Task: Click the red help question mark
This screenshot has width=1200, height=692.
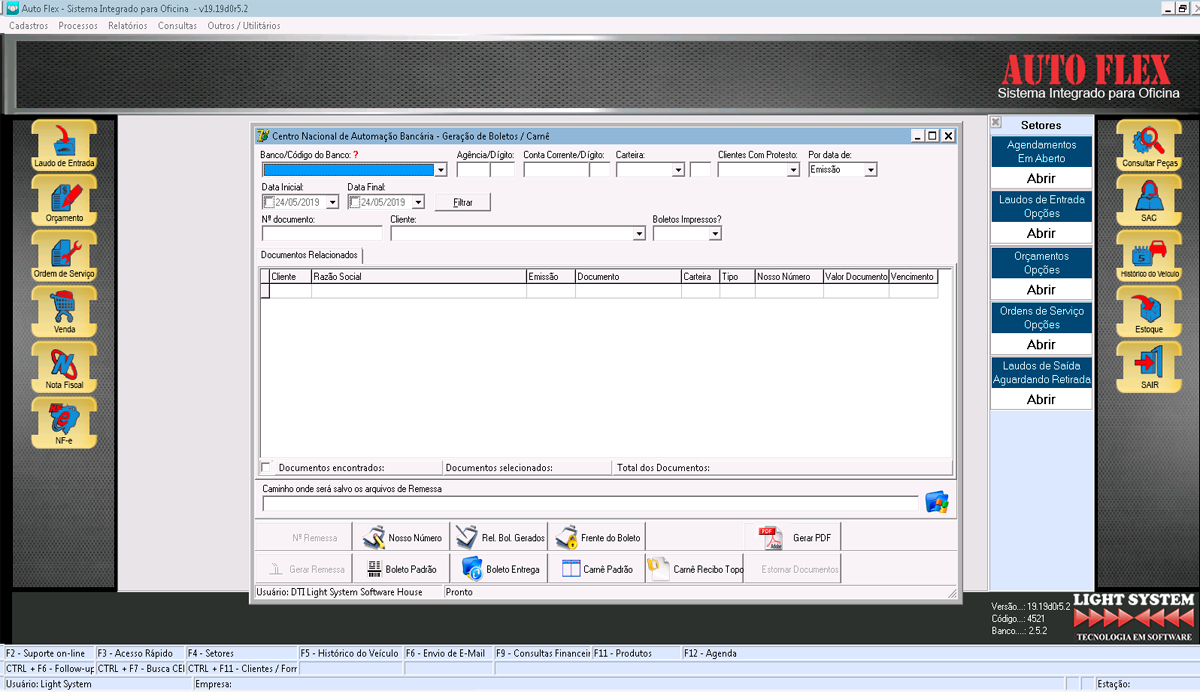Action: [355, 155]
